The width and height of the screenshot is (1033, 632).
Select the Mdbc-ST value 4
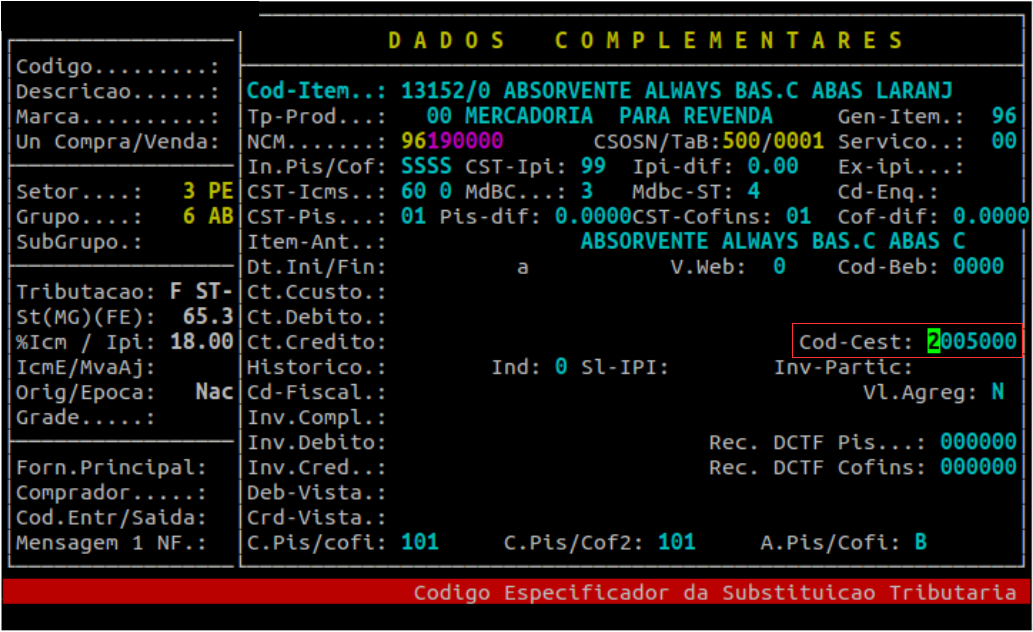click(752, 191)
